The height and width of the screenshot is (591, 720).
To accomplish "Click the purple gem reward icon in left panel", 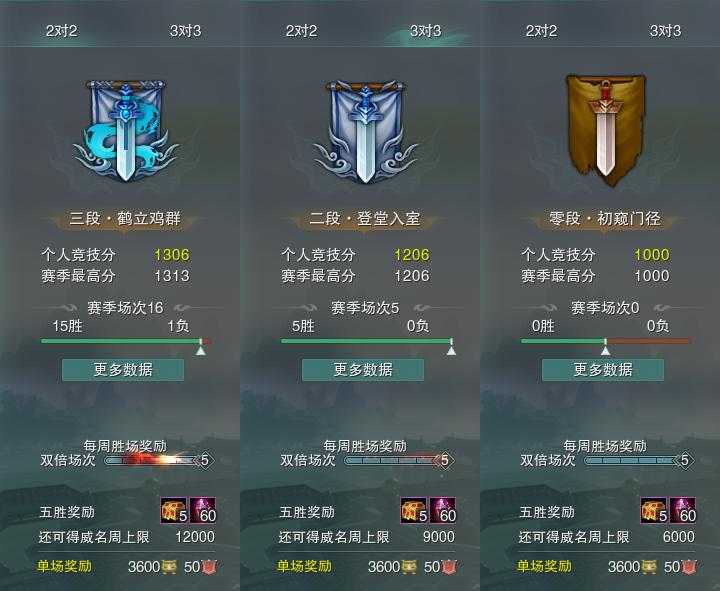I will click(x=203, y=511).
